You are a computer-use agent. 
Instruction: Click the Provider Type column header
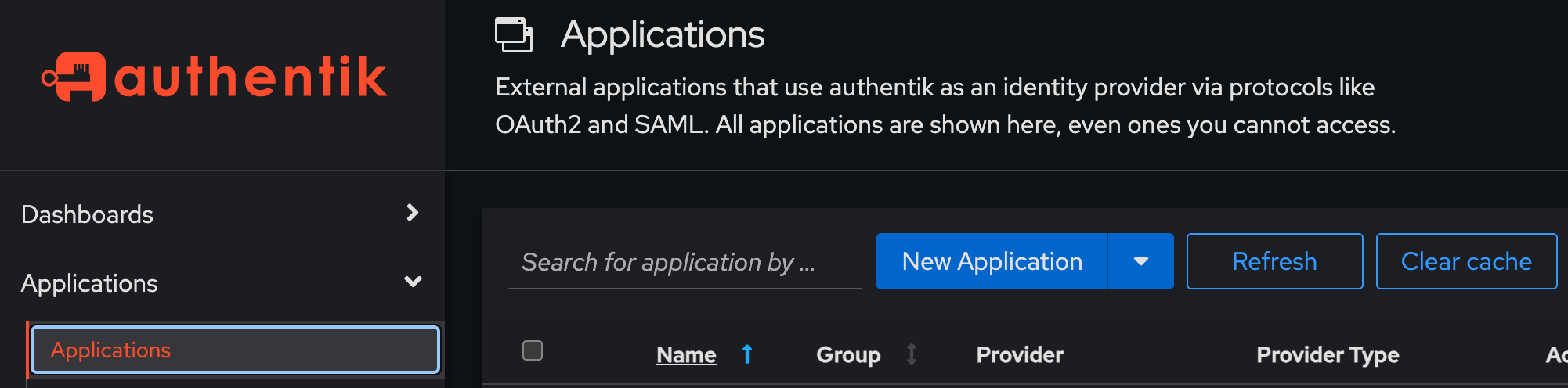click(1328, 355)
